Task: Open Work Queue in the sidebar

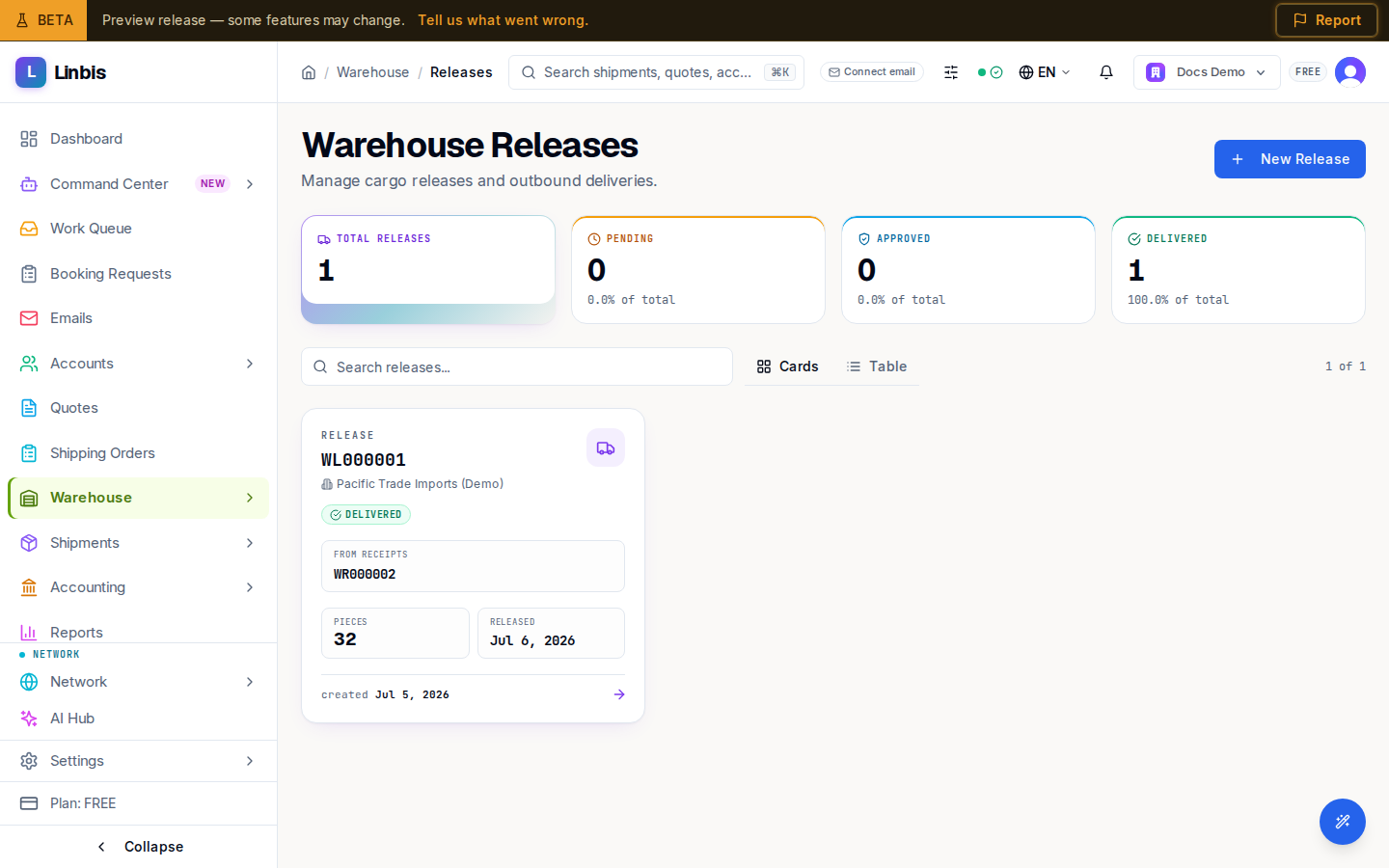Action: [x=138, y=229]
